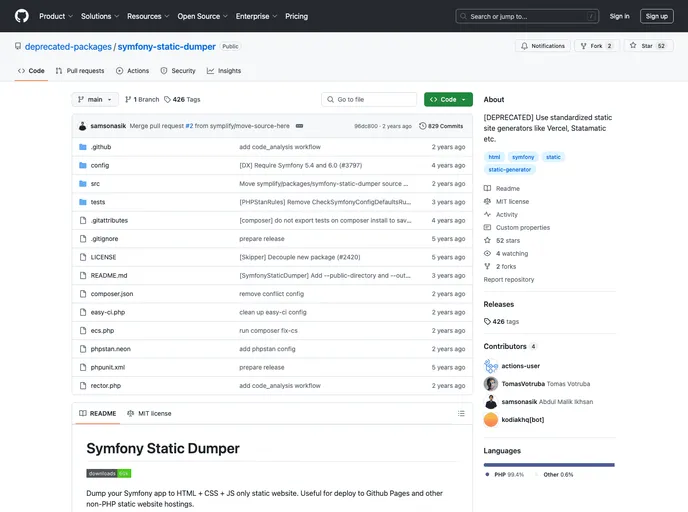Open the config folder
The image size is (688, 512).
click(100, 165)
